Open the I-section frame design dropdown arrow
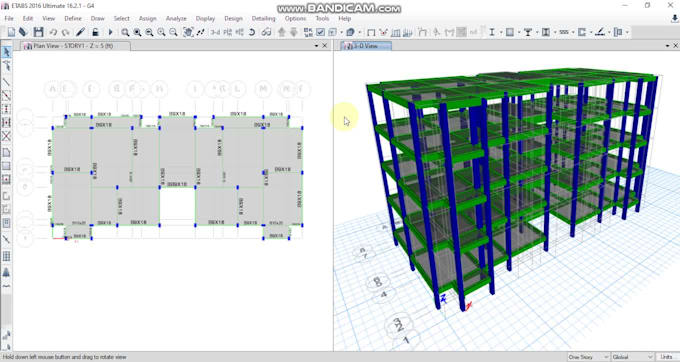680x362 pixels. pos(500,33)
